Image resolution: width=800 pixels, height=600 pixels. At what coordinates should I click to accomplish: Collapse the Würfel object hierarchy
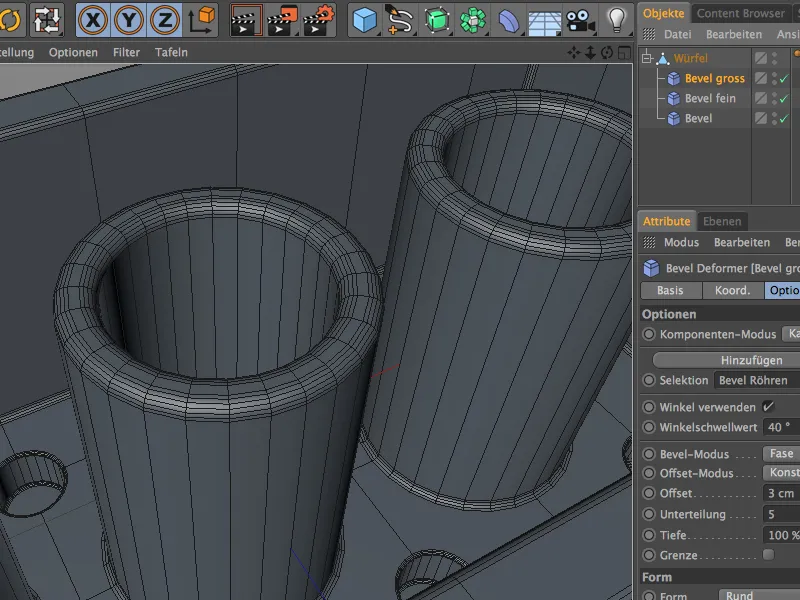point(647,58)
